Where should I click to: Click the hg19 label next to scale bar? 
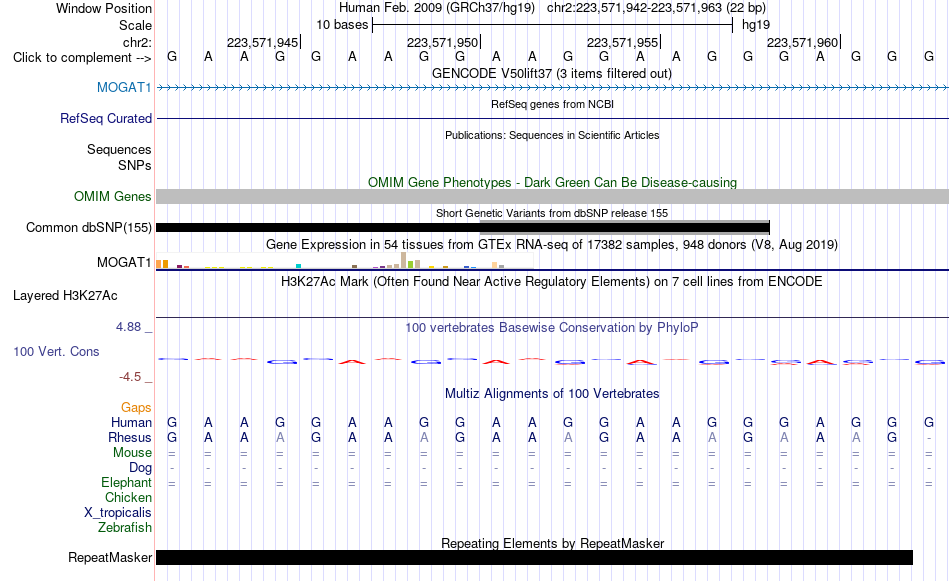click(756, 25)
